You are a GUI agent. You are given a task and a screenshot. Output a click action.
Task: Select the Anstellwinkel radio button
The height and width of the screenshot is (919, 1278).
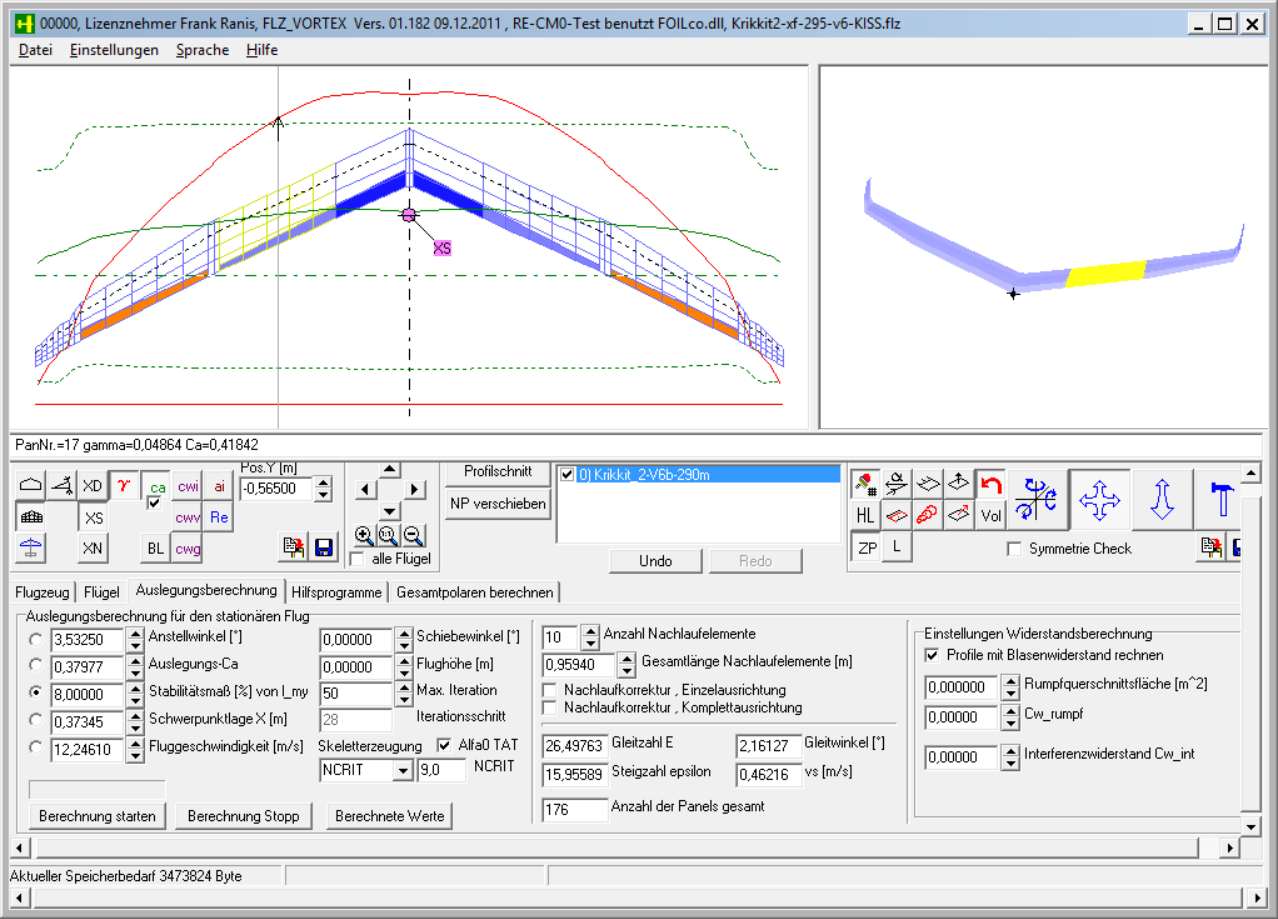(37, 639)
